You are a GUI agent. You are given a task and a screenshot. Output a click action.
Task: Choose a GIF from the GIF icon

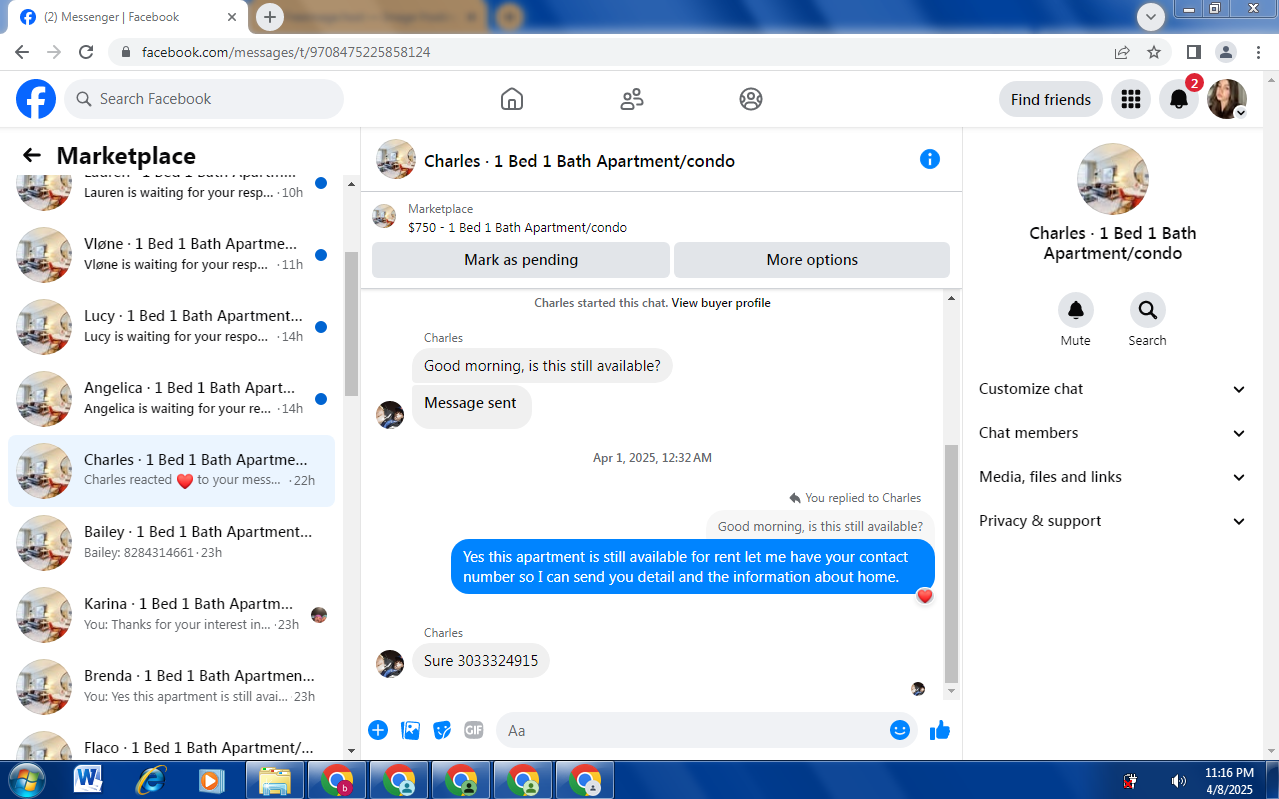[x=474, y=730]
